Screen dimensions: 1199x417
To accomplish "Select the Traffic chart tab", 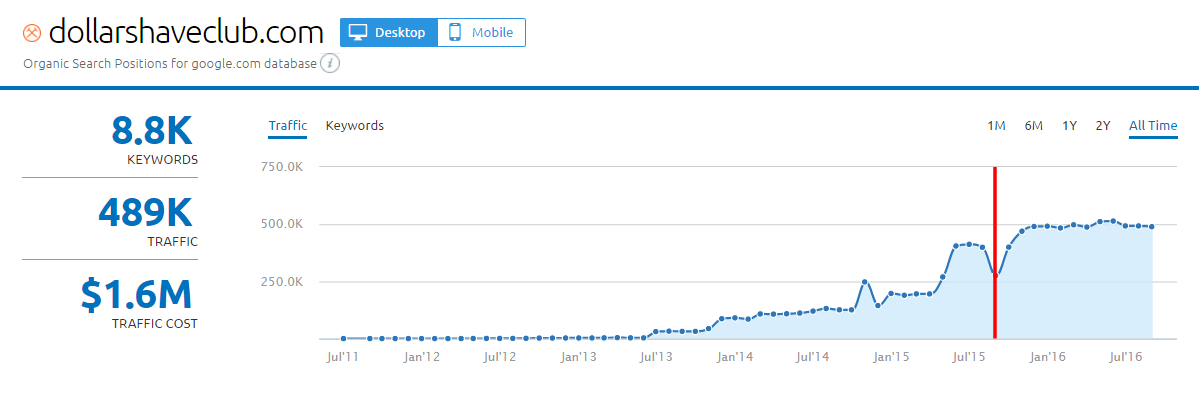I will tap(288, 125).
